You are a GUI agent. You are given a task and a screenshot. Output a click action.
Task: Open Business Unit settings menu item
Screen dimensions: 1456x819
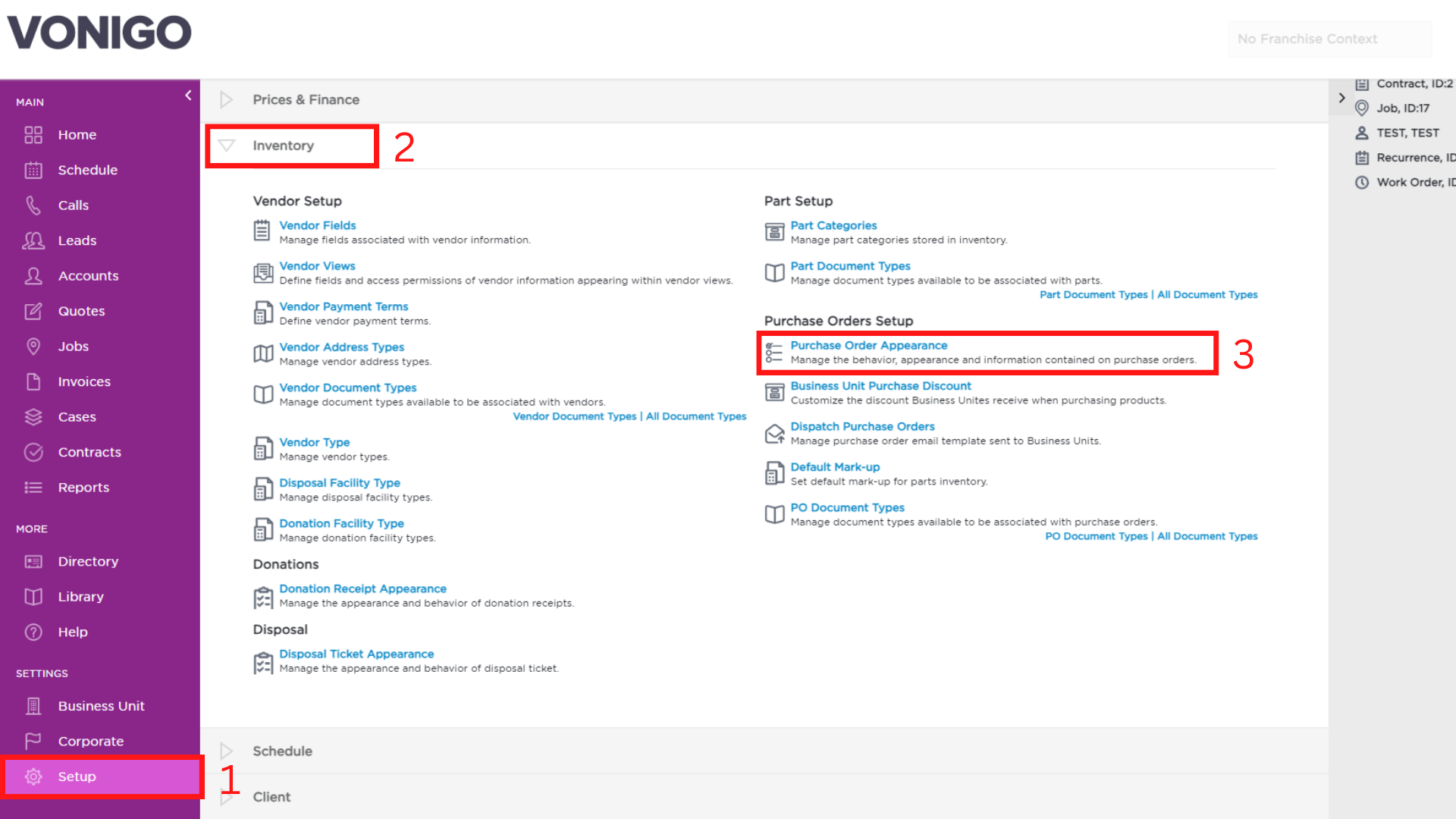pos(101,706)
